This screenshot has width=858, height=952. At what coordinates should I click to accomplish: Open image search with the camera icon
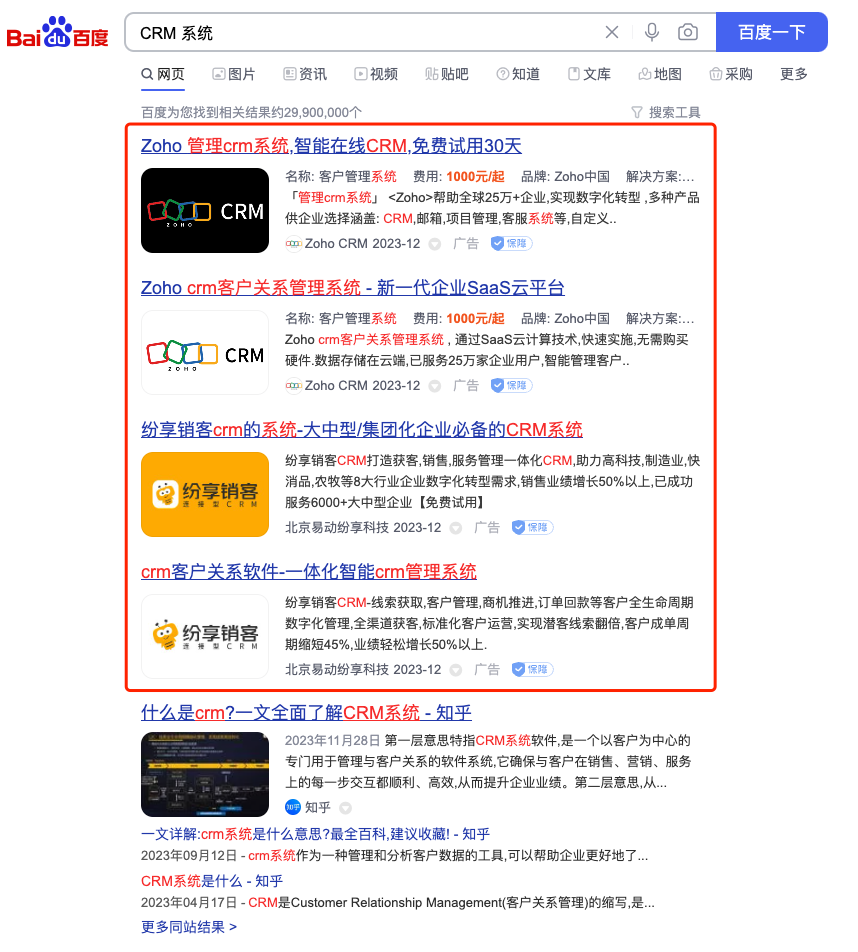(687, 32)
